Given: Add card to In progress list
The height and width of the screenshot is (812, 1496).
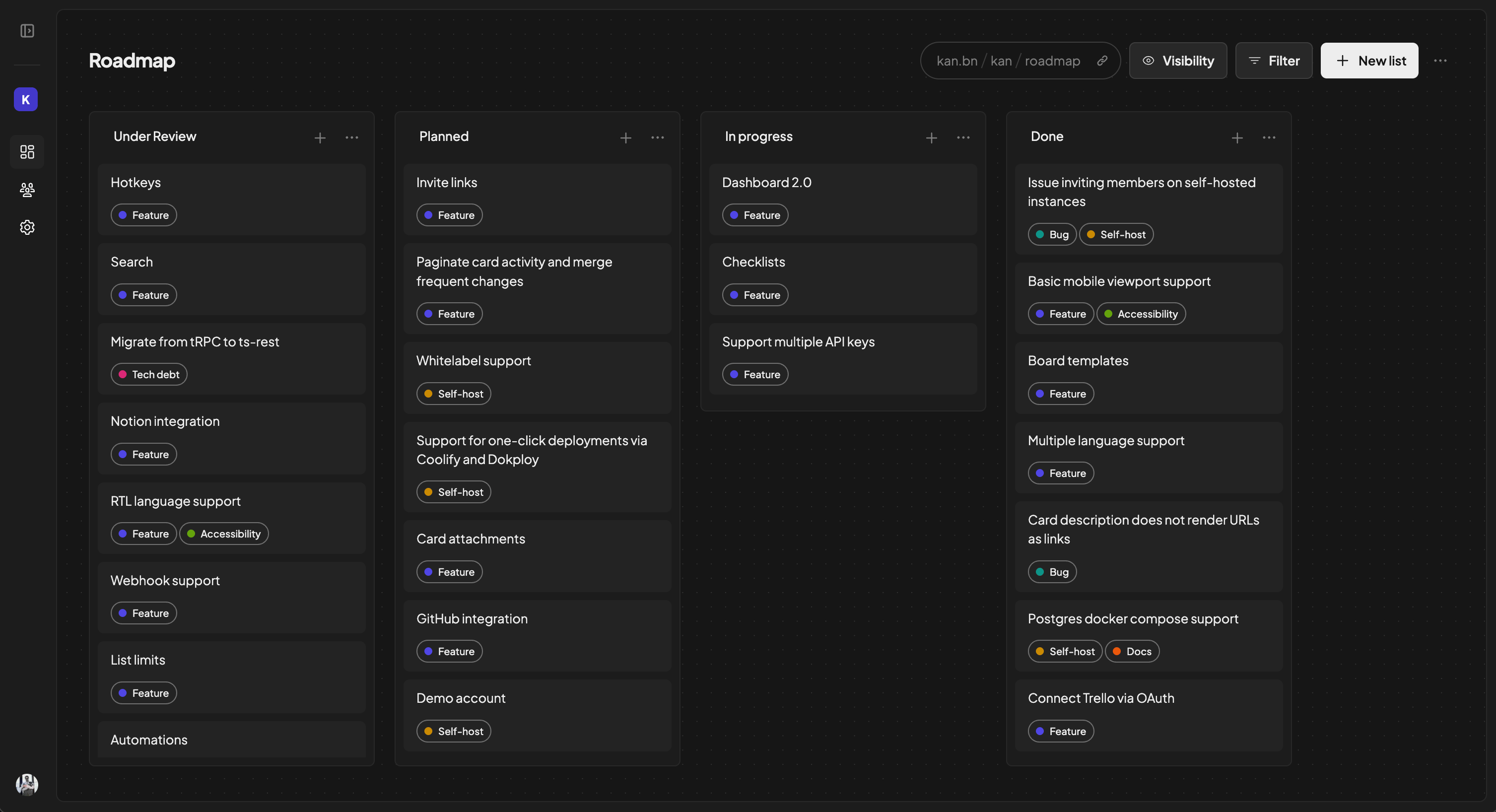Looking at the screenshot, I should coord(931,137).
